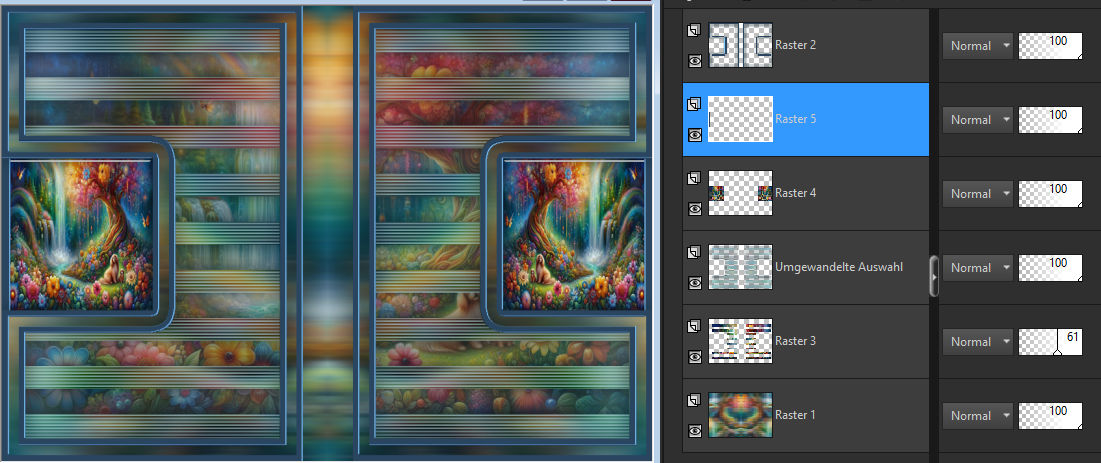
Task: Hide the Raster 1 layer
Action: click(x=695, y=431)
